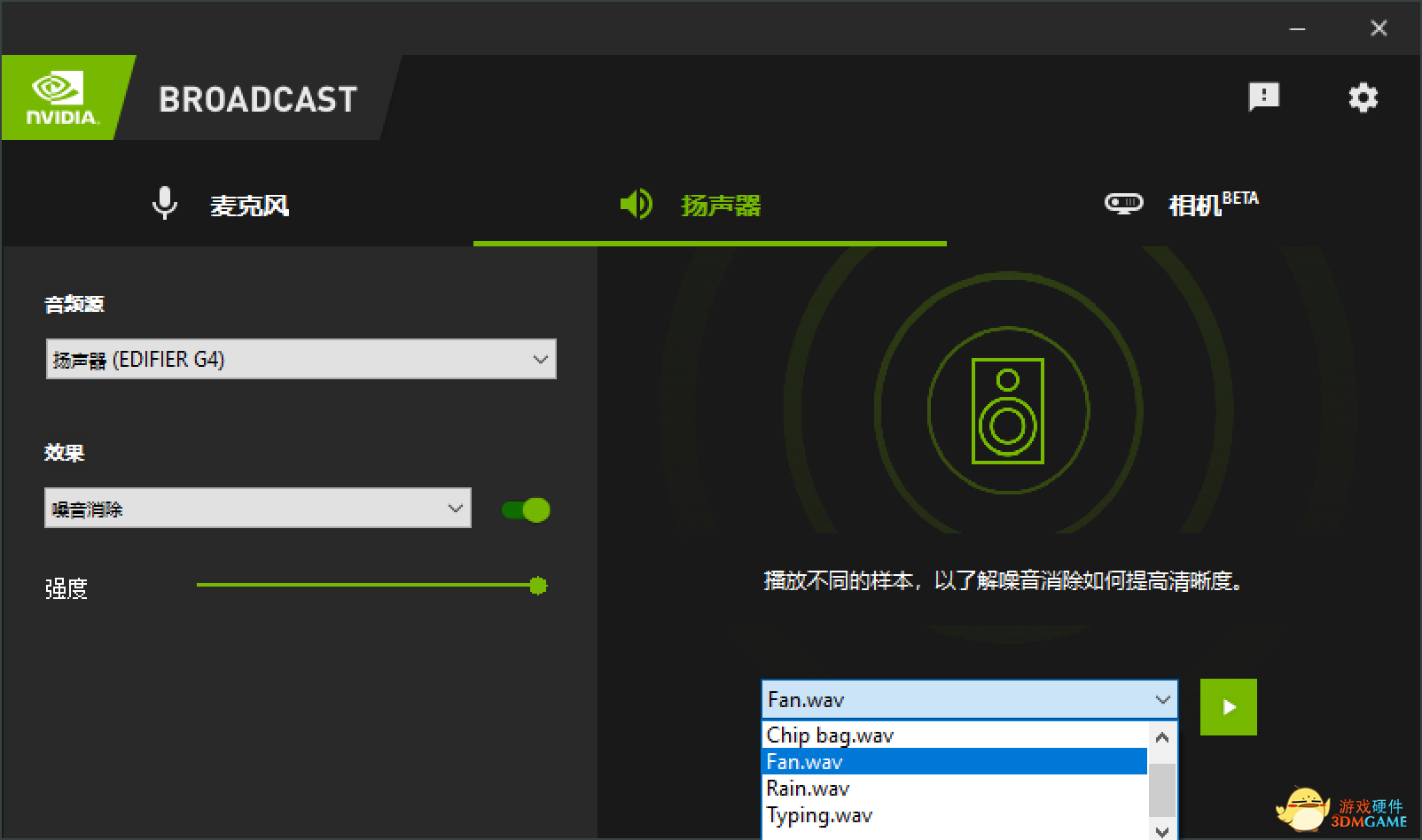Select Fan.wav in the dropdown list
The width and height of the screenshot is (1422, 840).
coord(955,762)
